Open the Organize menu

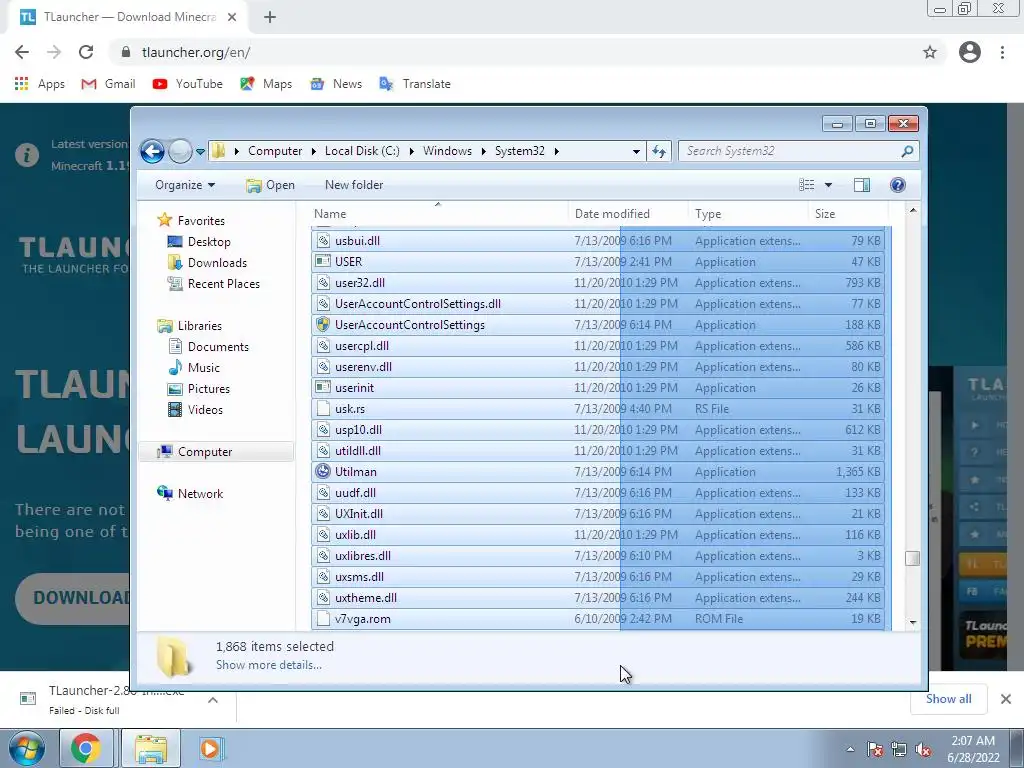185,185
